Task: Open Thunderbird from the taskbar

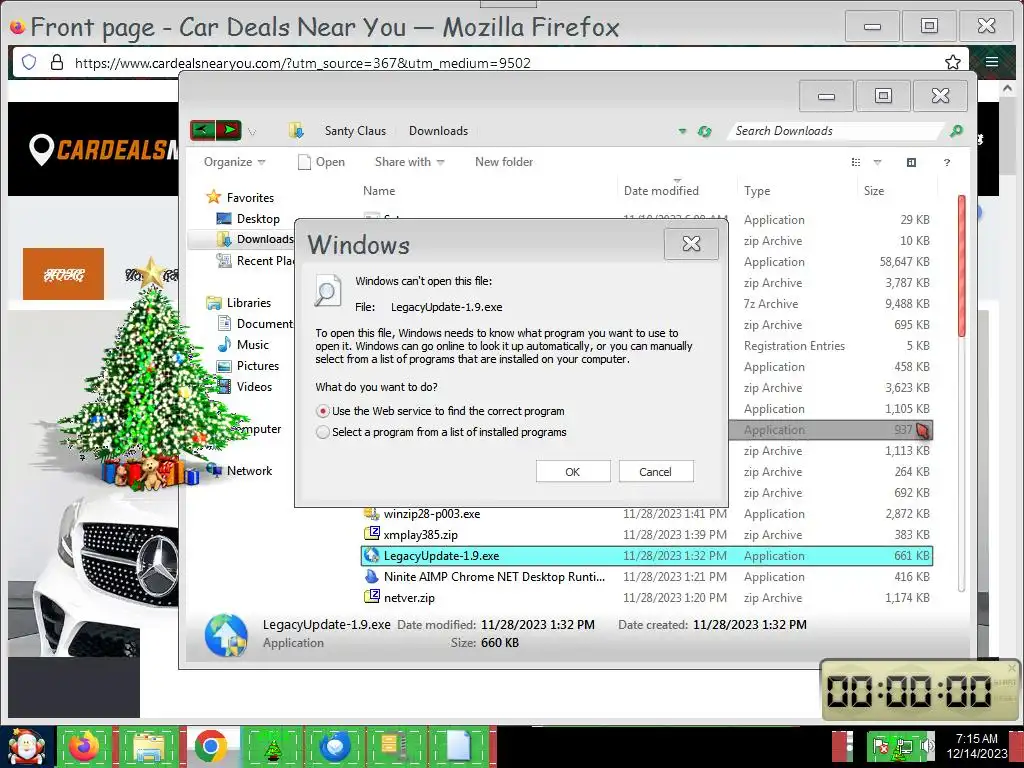Action: [335, 746]
